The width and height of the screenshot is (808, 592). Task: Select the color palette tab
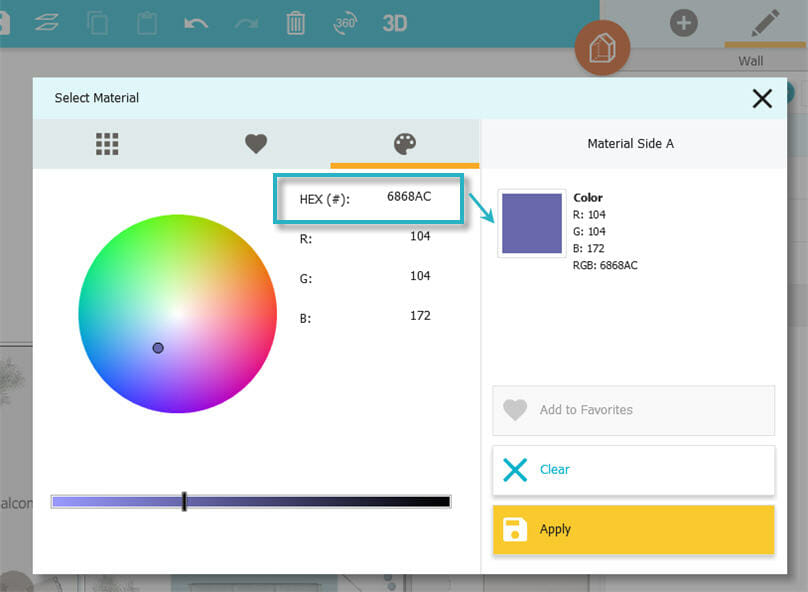(x=405, y=144)
